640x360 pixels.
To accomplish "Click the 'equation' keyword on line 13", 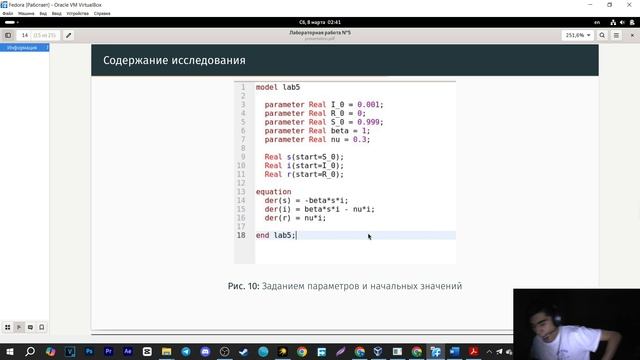I will pyautogui.click(x=273, y=192).
